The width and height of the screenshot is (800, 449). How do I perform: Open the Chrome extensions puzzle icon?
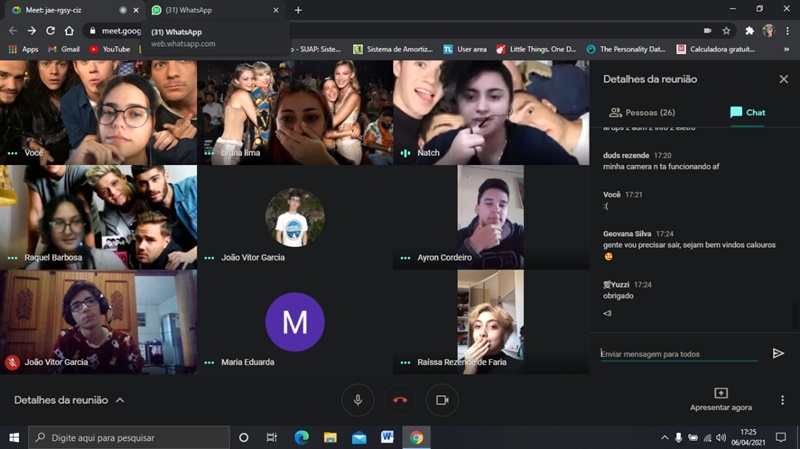pyautogui.click(x=749, y=31)
